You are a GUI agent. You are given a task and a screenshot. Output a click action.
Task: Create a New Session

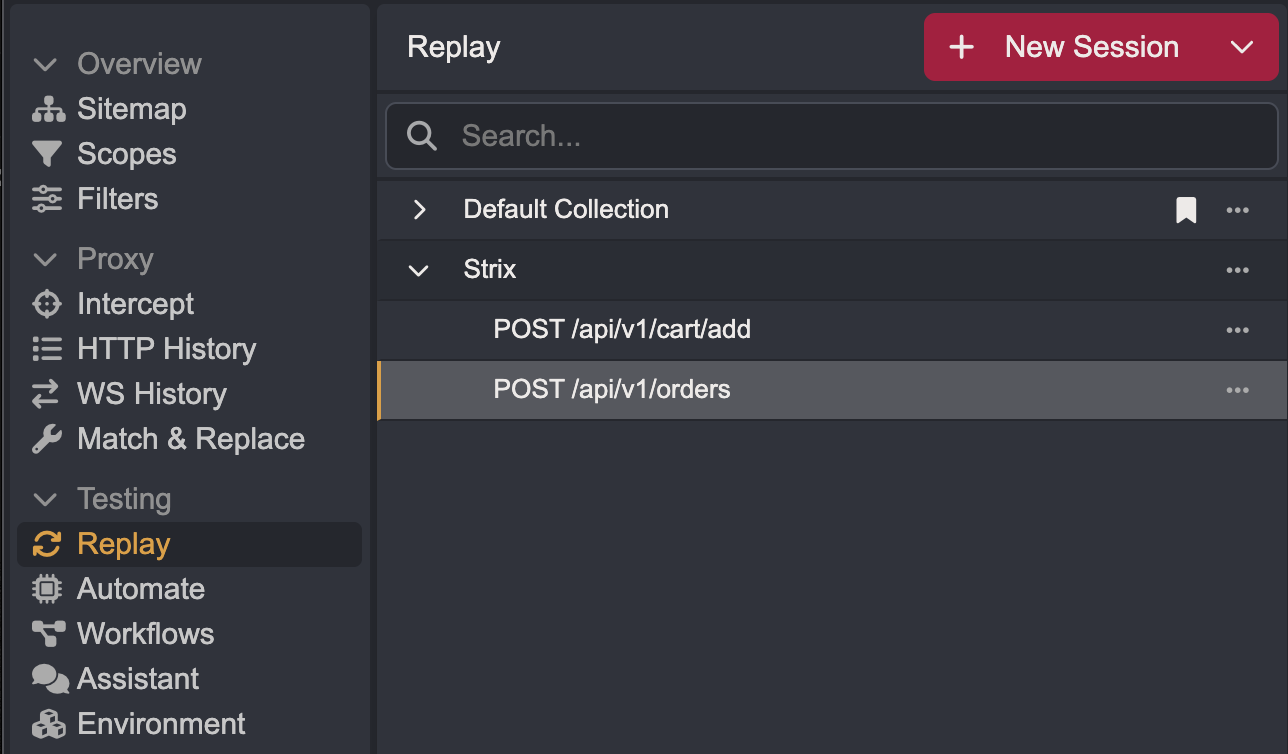coord(1092,47)
